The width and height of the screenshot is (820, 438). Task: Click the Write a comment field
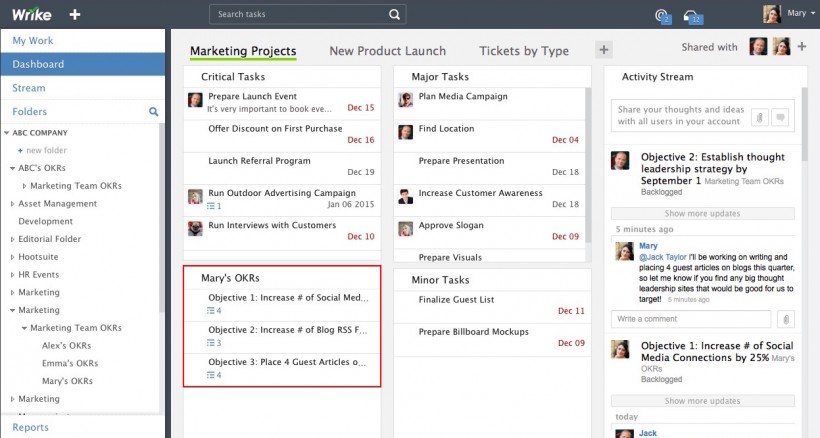pyautogui.click(x=691, y=319)
